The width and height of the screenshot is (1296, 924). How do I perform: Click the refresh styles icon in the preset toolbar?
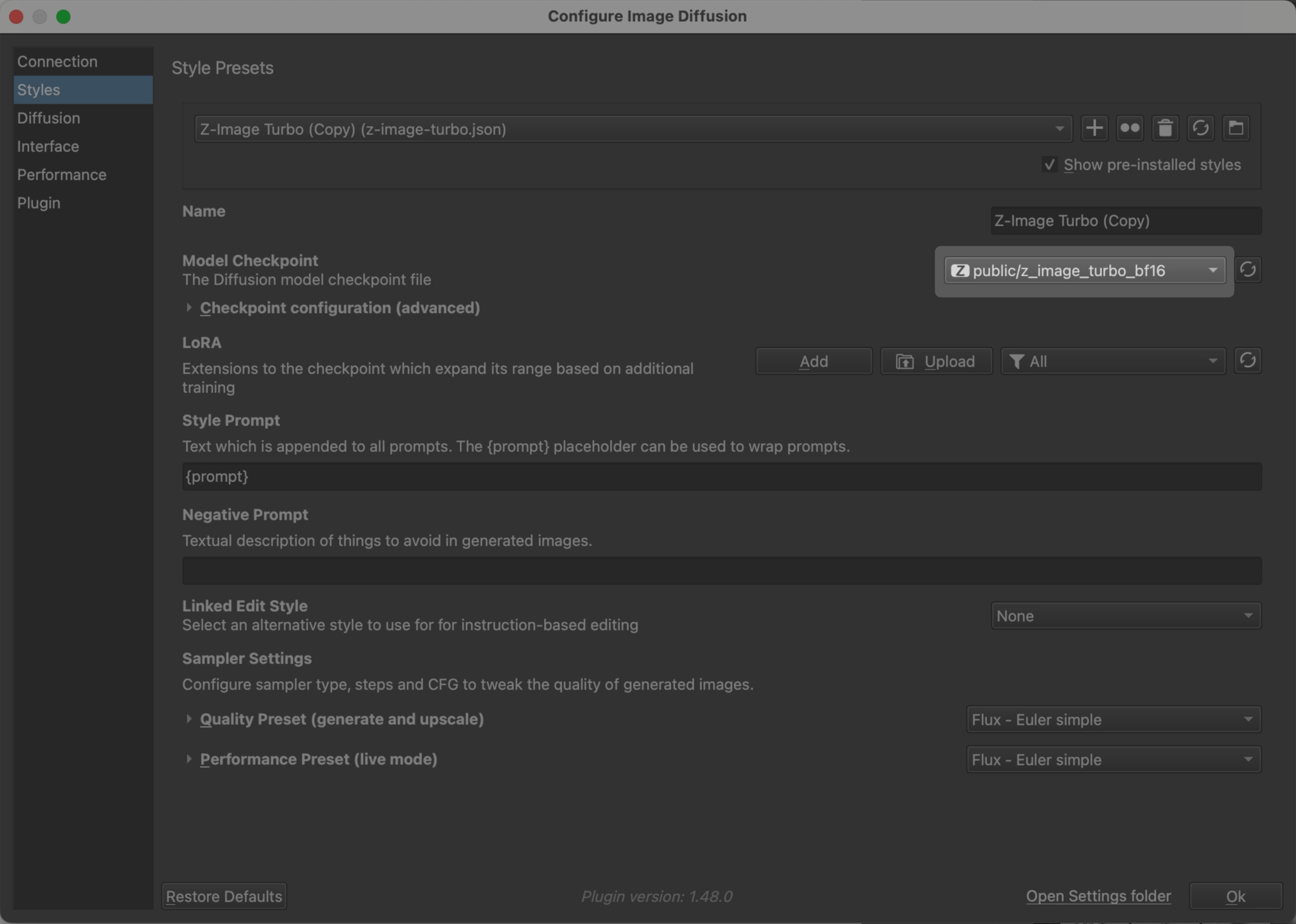click(1201, 128)
